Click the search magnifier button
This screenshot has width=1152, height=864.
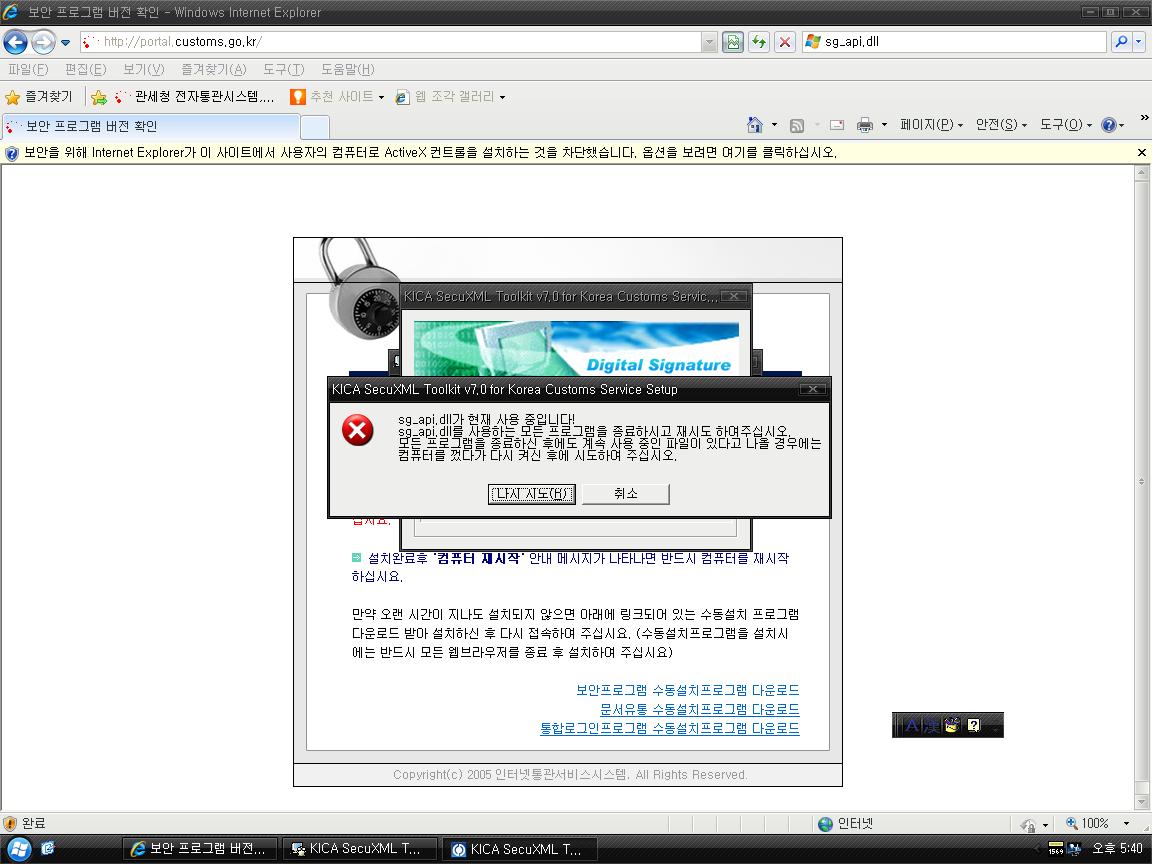(x=1121, y=42)
